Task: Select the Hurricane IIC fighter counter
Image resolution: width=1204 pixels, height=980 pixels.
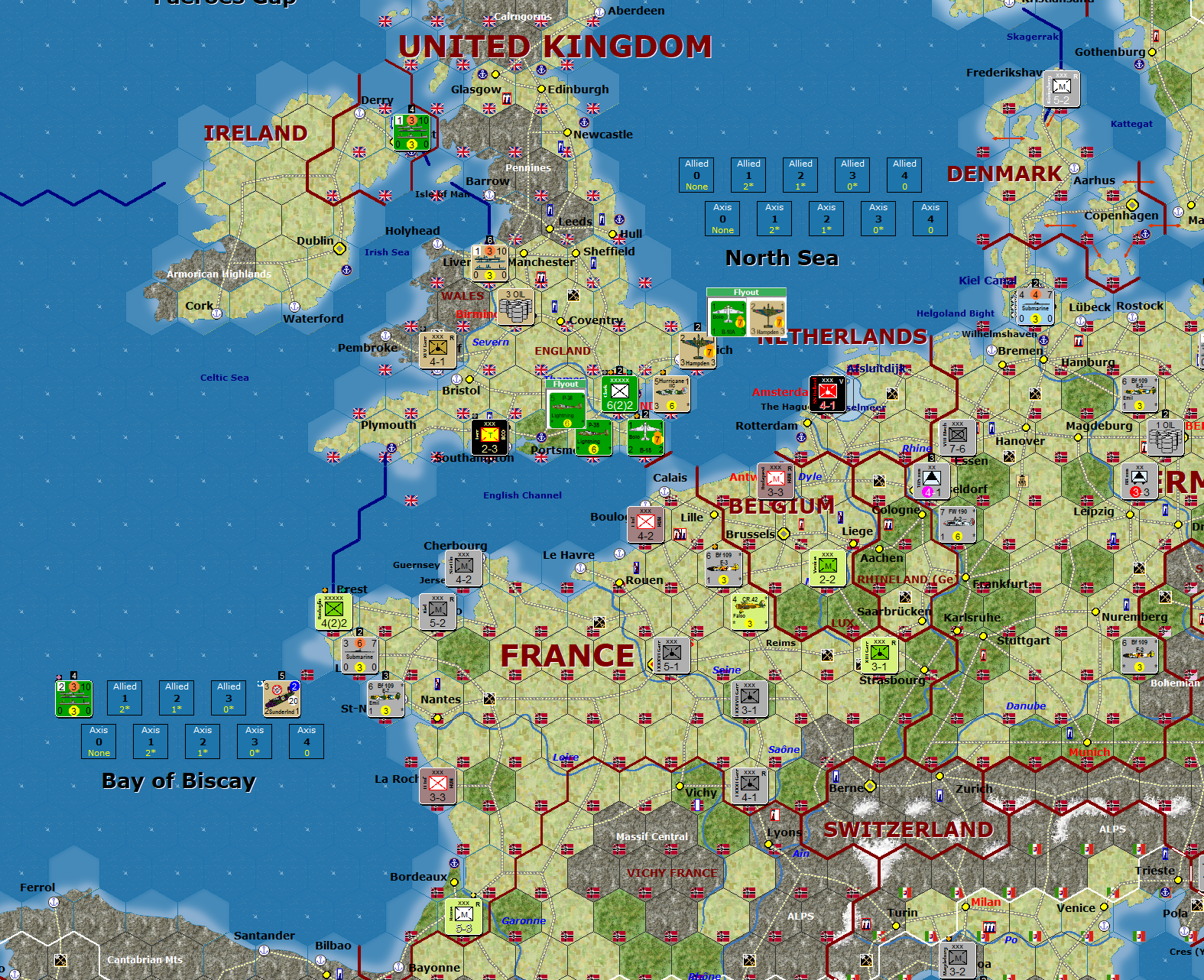Action: 671,394
